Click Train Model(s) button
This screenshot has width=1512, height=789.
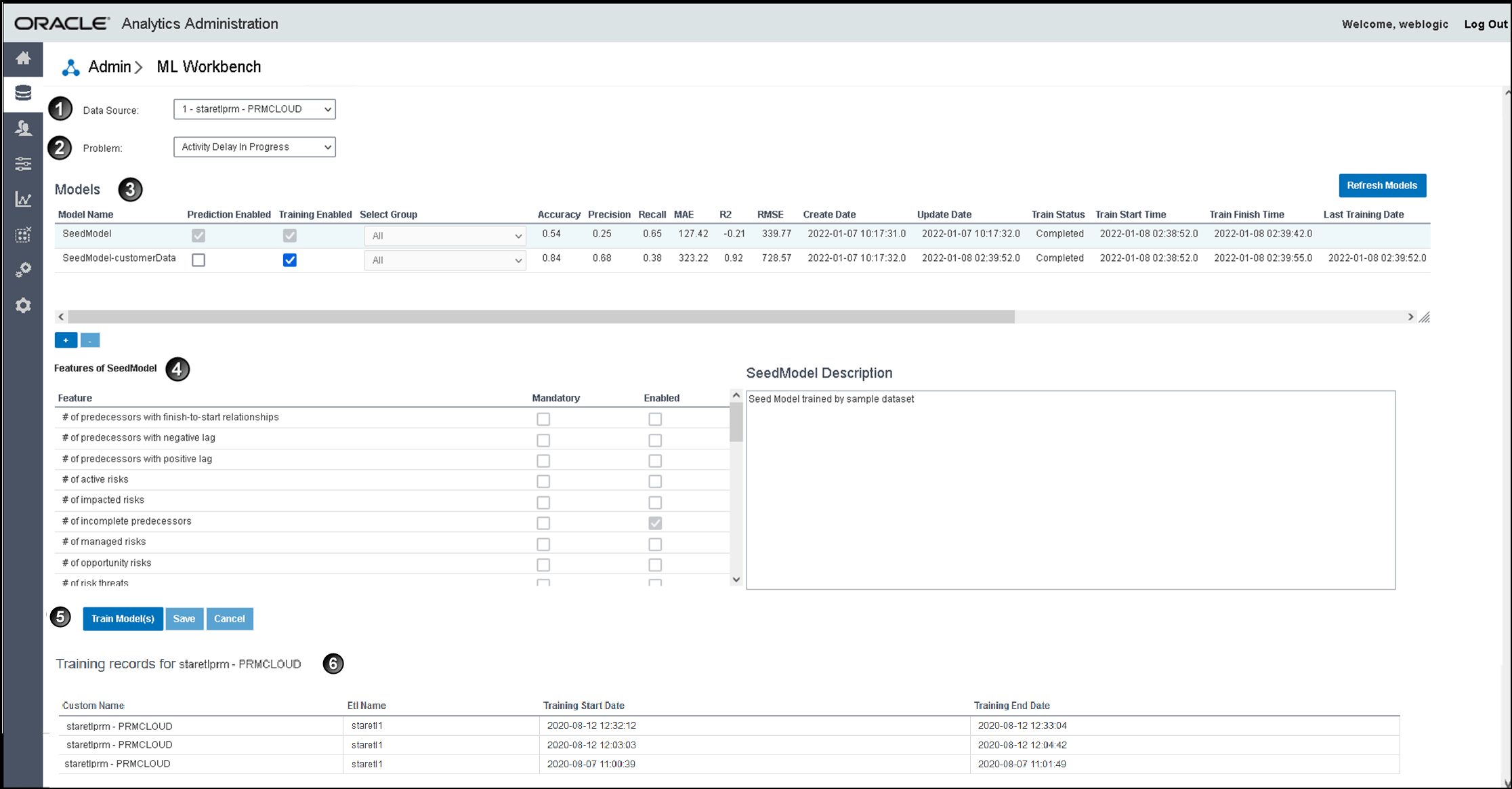[x=123, y=619]
